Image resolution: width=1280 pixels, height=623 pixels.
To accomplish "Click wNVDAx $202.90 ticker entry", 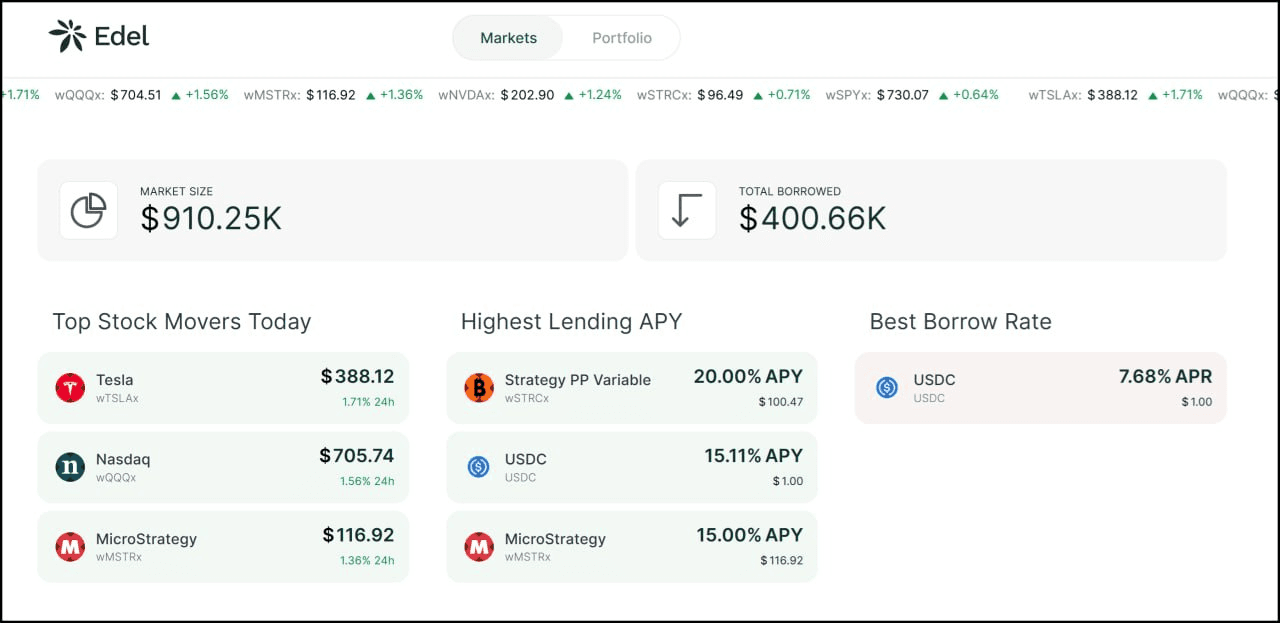I will [530, 95].
